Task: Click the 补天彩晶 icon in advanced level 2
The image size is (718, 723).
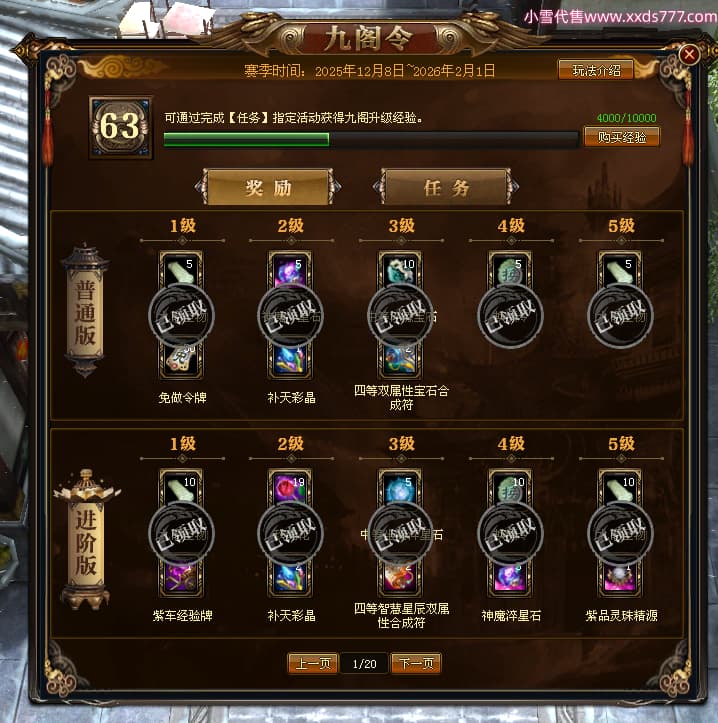Action: click(290, 578)
